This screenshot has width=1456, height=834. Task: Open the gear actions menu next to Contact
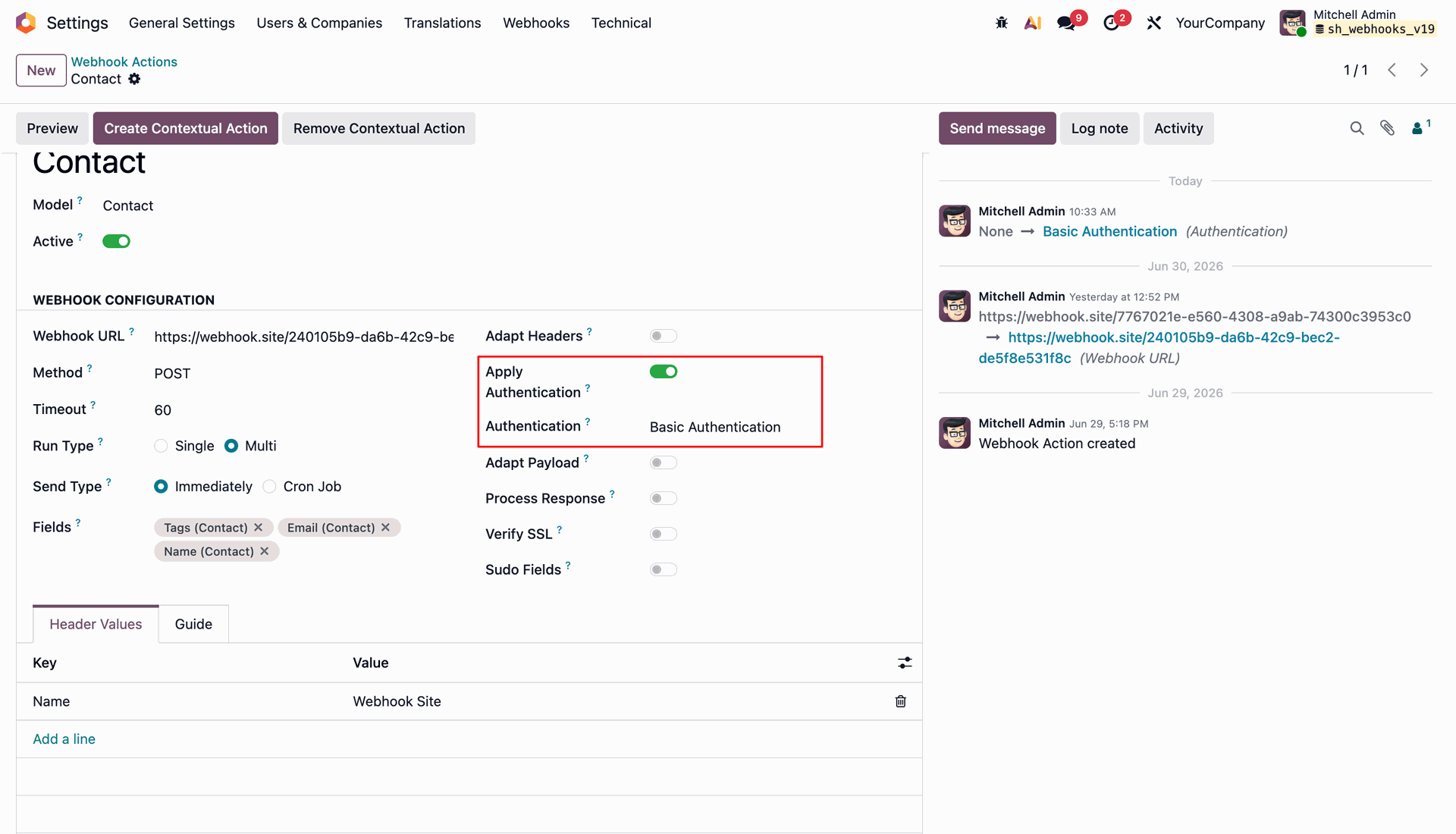134,79
